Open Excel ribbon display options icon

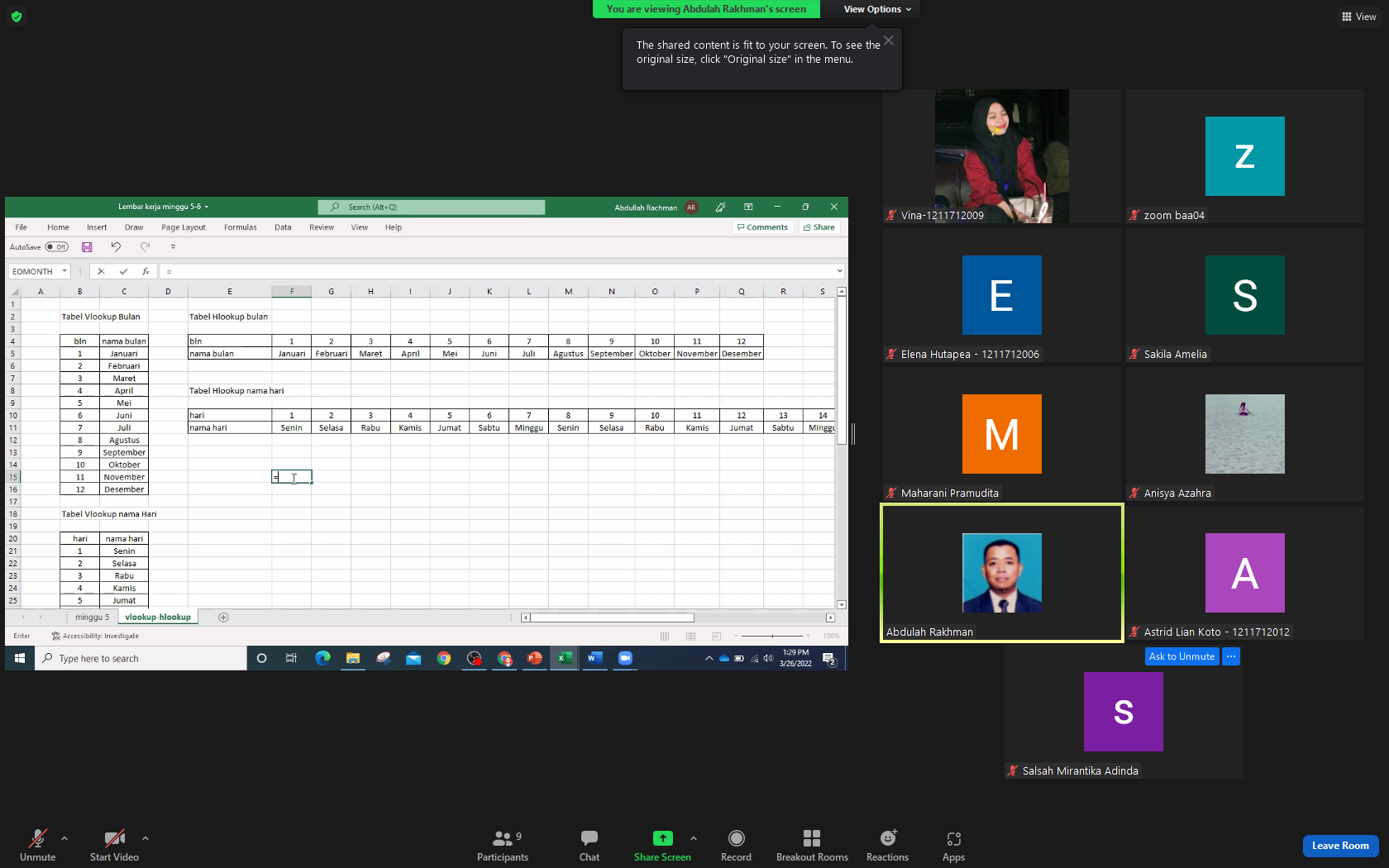tap(748, 207)
